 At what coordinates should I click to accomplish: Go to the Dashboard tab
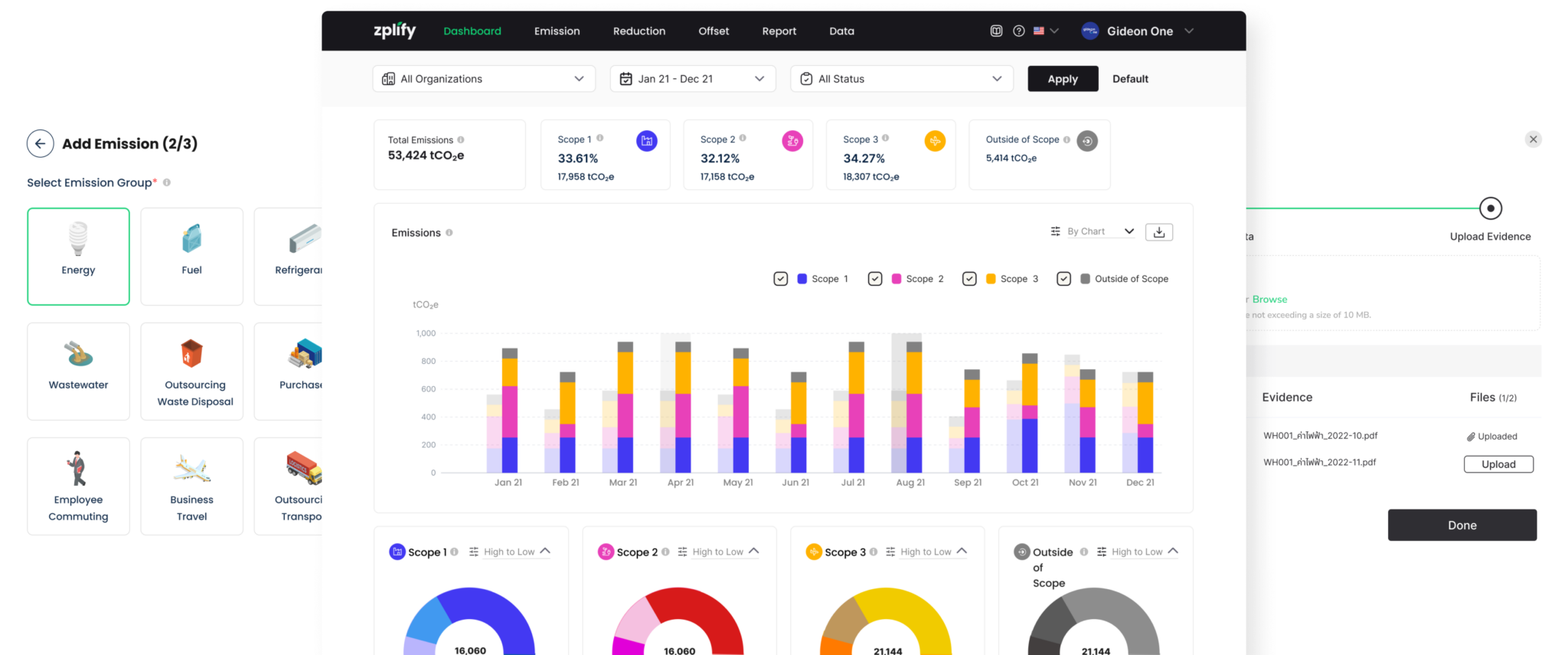472,31
